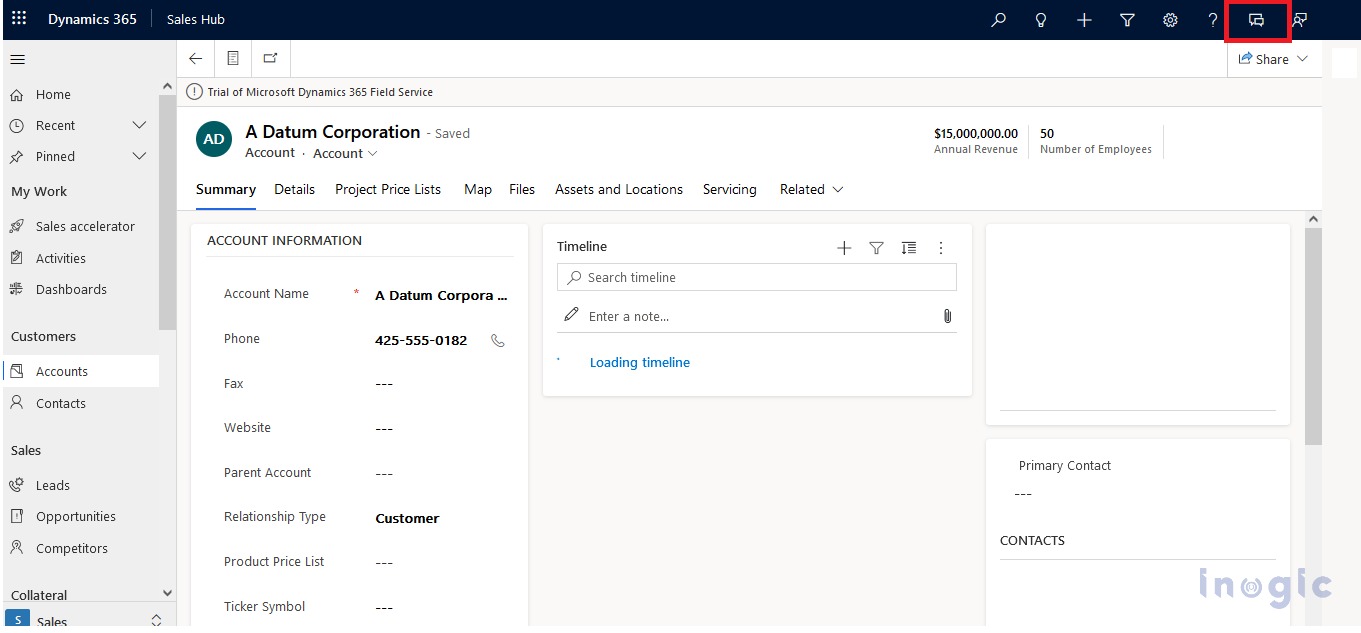Image resolution: width=1361 pixels, height=633 pixels.
Task: Open advanced find funnel icon in top bar
Action: pos(1127,20)
